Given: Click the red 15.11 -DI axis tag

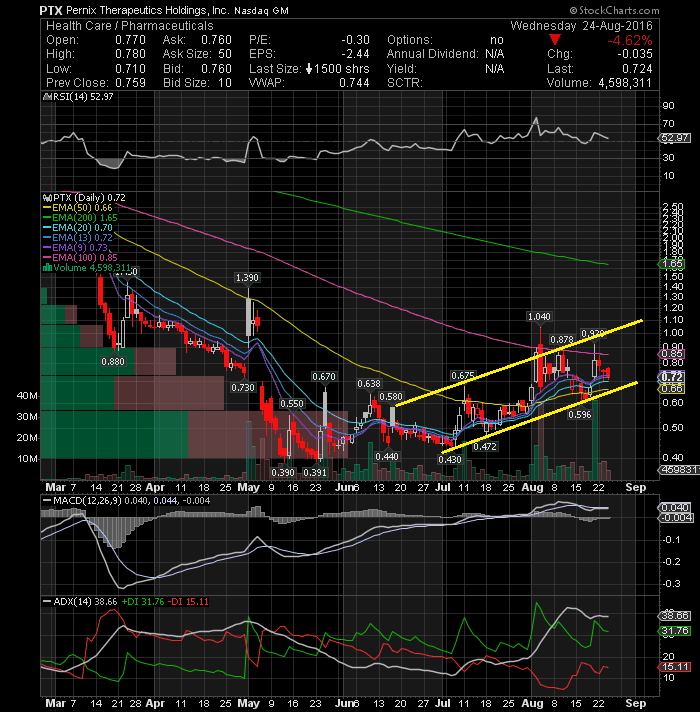Looking at the screenshot, I should [x=675, y=667].
